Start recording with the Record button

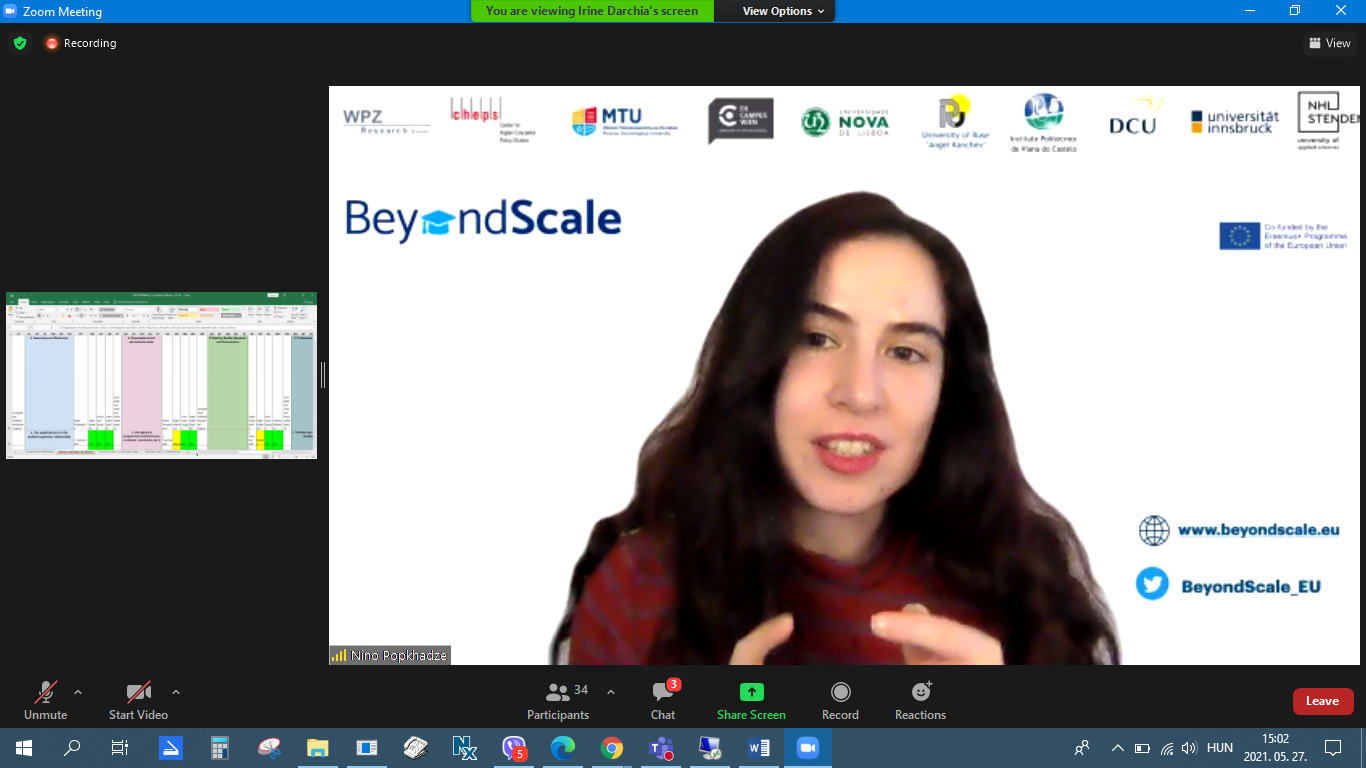pyautogui.click(x=840, y=700)
